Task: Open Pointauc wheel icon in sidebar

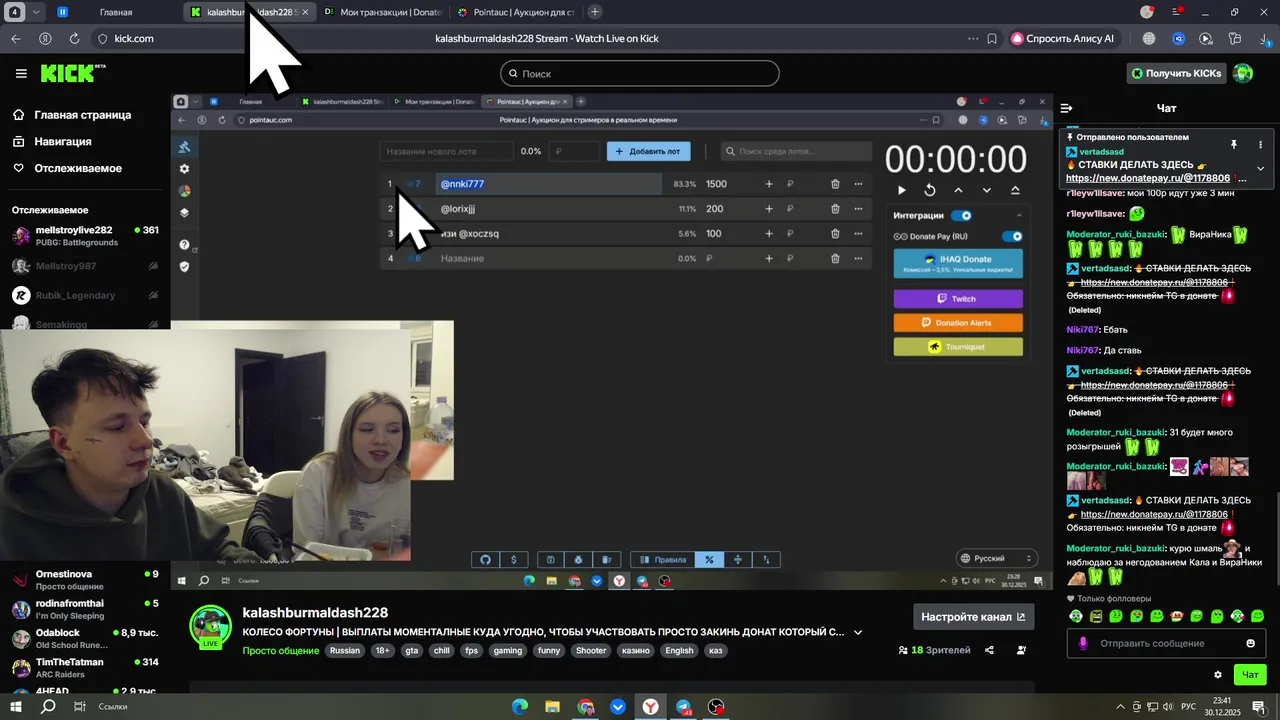Action: click(x=184, y=191)
